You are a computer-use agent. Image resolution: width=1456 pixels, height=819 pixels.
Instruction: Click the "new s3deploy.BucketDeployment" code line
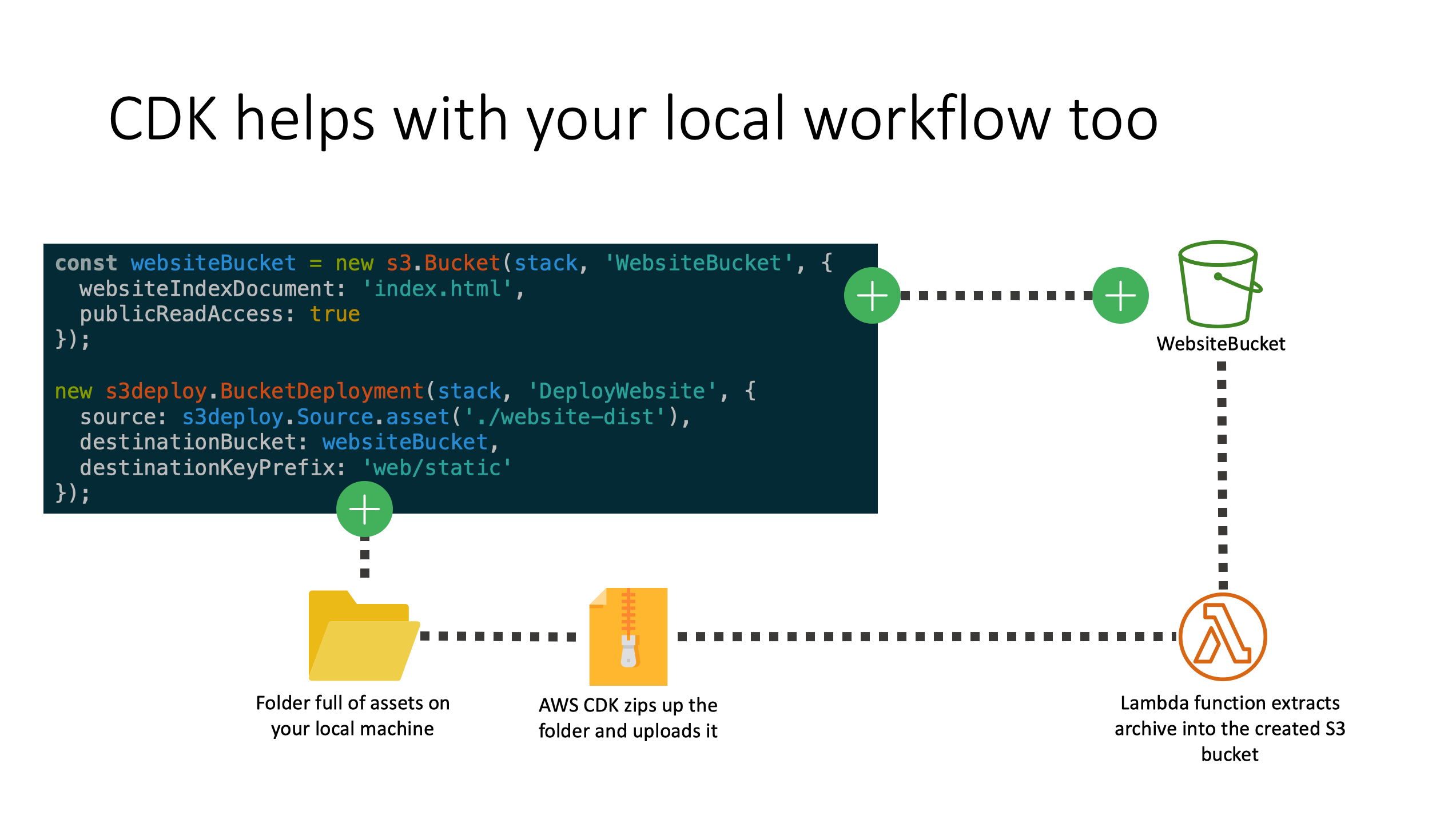point(405,391)
